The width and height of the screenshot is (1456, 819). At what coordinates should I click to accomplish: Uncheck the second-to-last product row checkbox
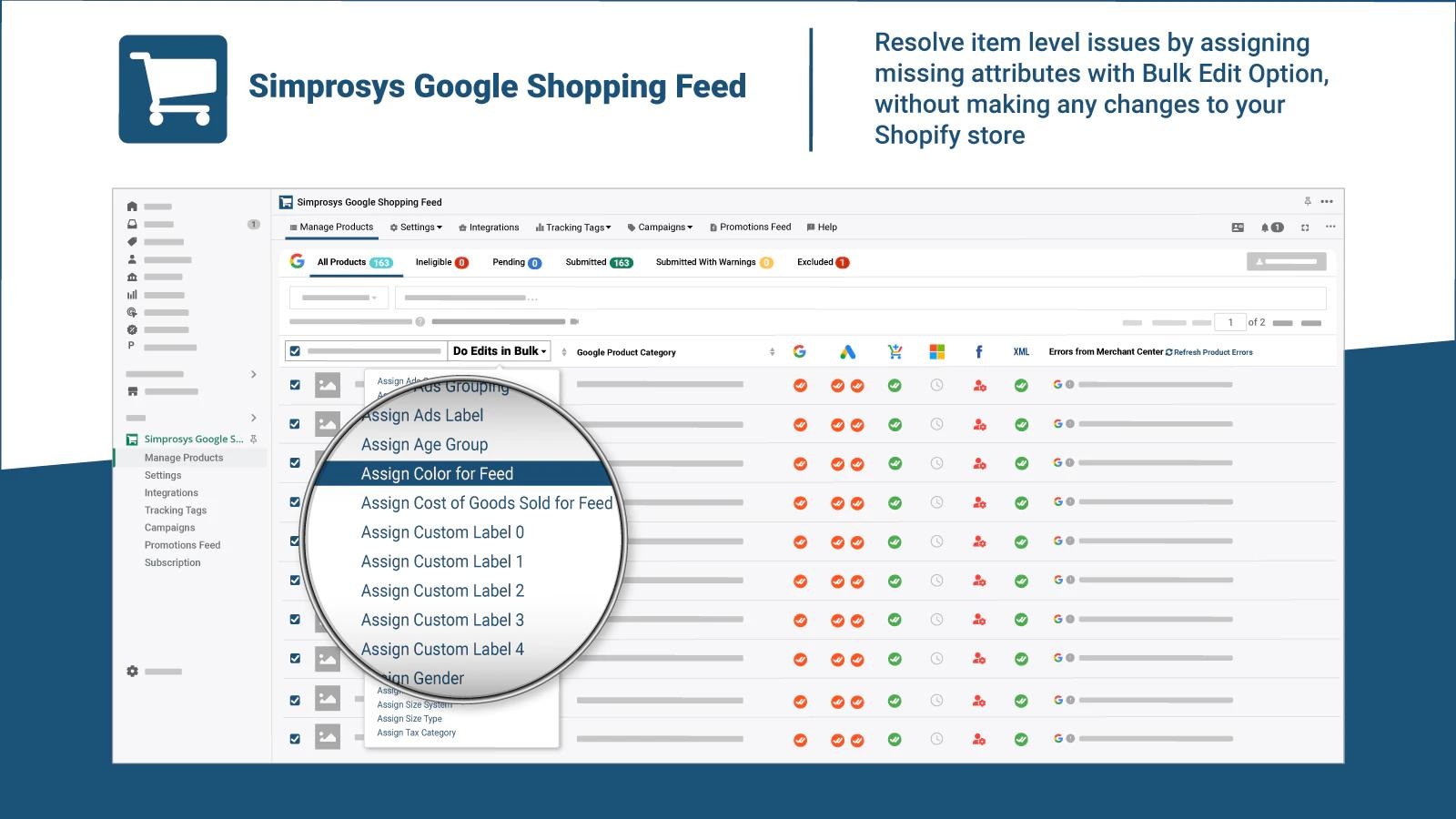click(x=295, y=701)
